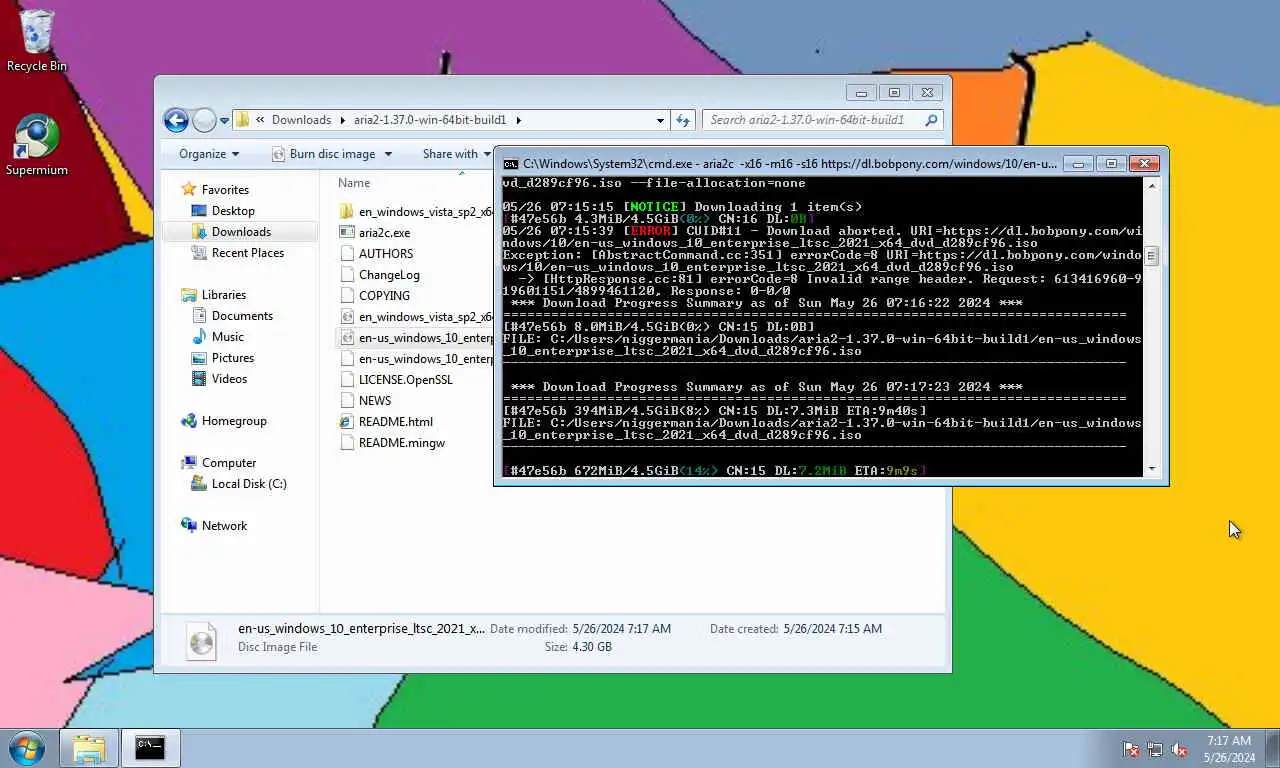Image resolution: width=1280 pixels, height=768 pixels.
Task: Click Burn disc image toolbar button
Action: (323, 154)
